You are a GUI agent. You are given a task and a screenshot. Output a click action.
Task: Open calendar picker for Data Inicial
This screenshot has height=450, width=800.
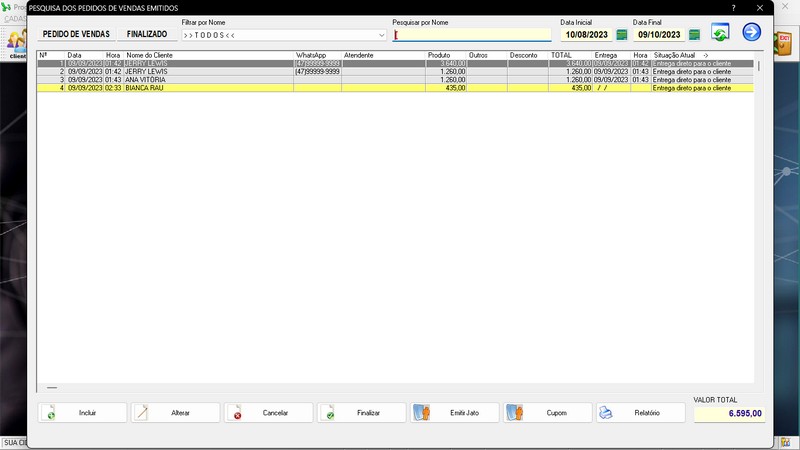pyautogui.click(x=621, y=35)
